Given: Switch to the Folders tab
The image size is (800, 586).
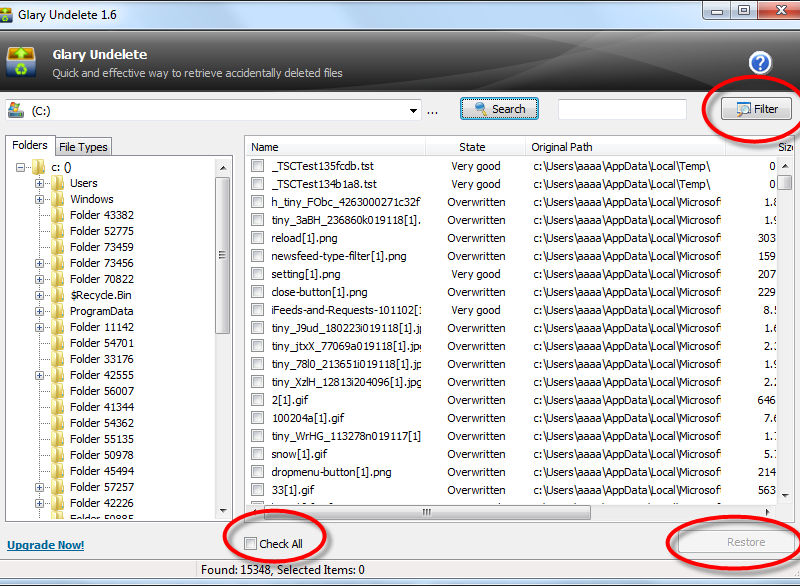Looking at the screenshot, I should click(x=30, y=145).
